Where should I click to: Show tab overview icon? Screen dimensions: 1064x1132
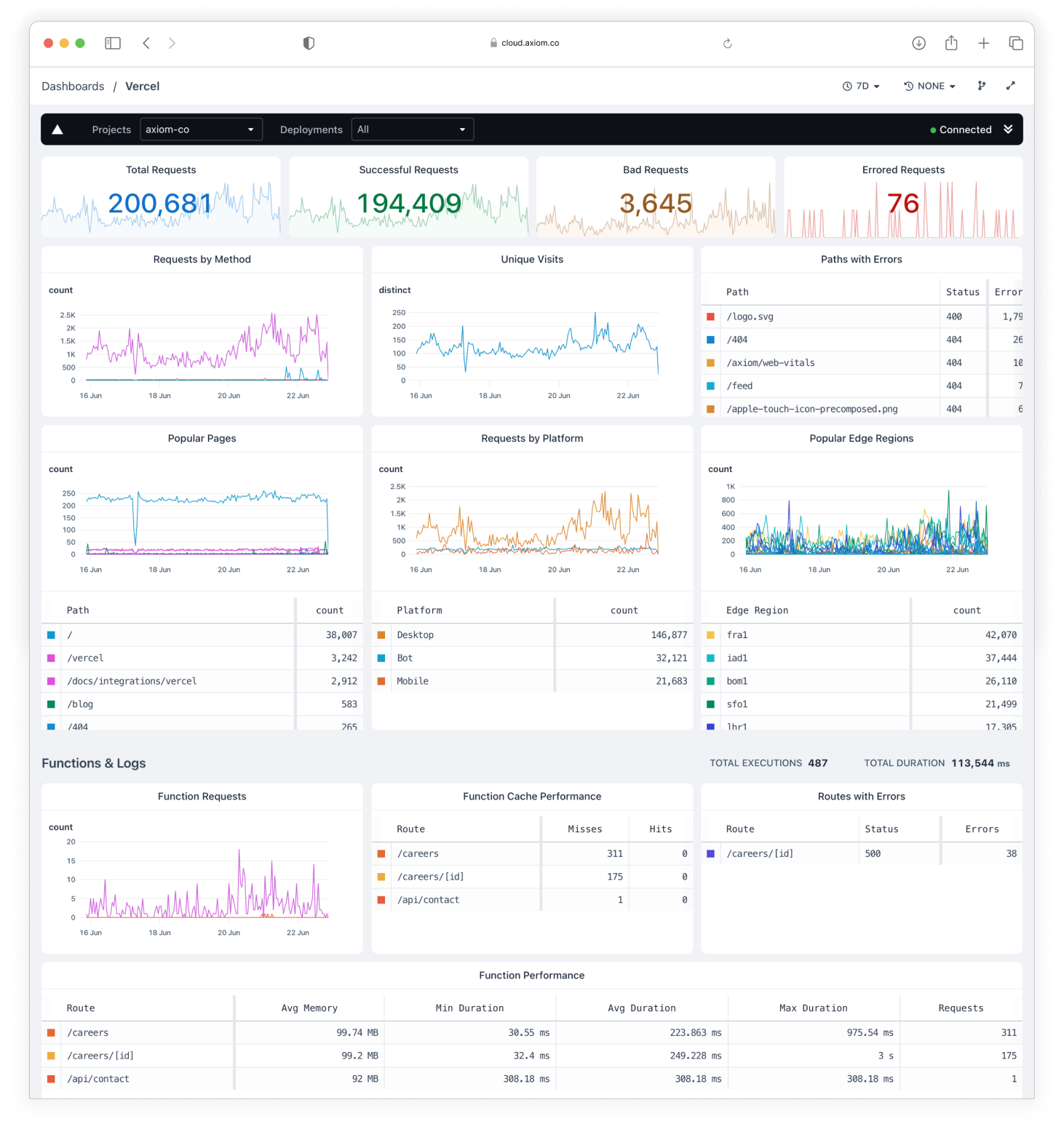click(x=1016, y=43)
